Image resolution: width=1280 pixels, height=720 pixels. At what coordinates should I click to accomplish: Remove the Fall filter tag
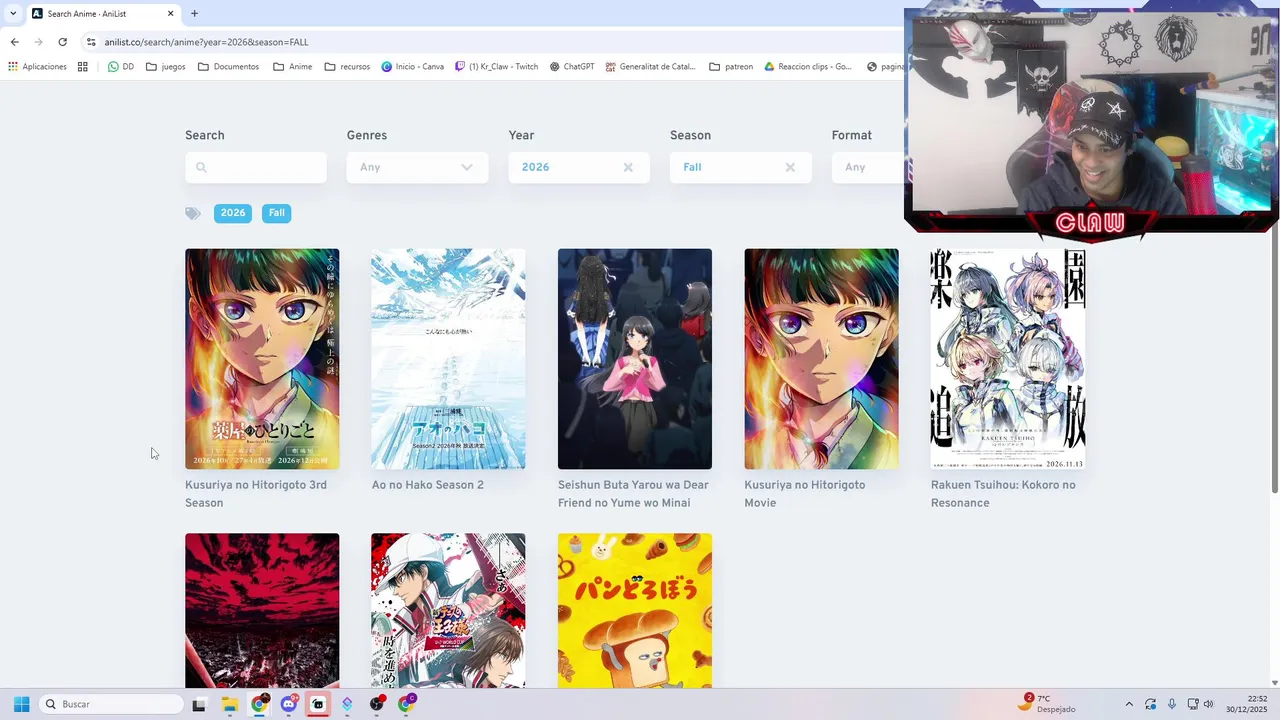click(277, 213)
